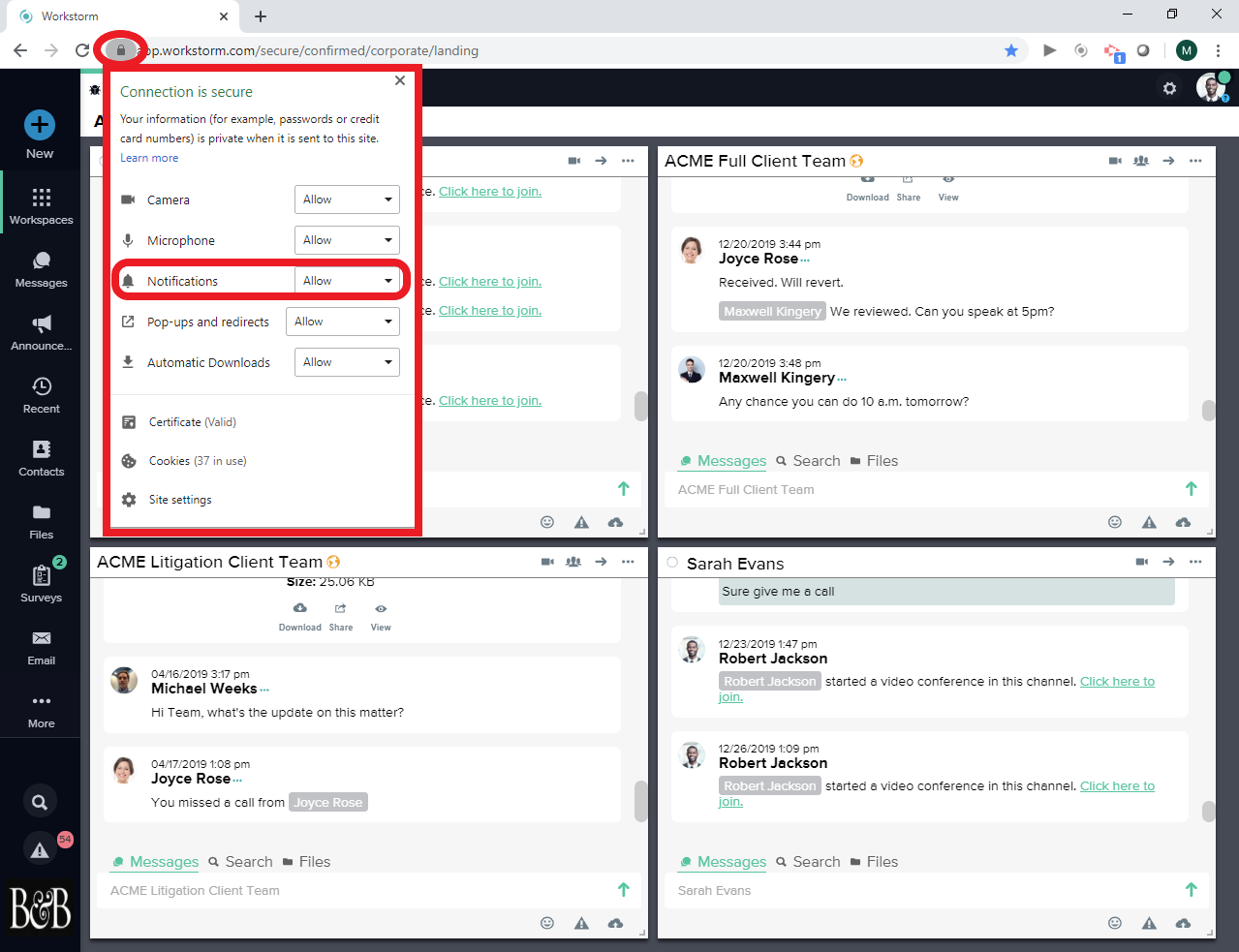Open more options for ACME Litigation Client Team
1239x952 pixels.
coord(628,562)
